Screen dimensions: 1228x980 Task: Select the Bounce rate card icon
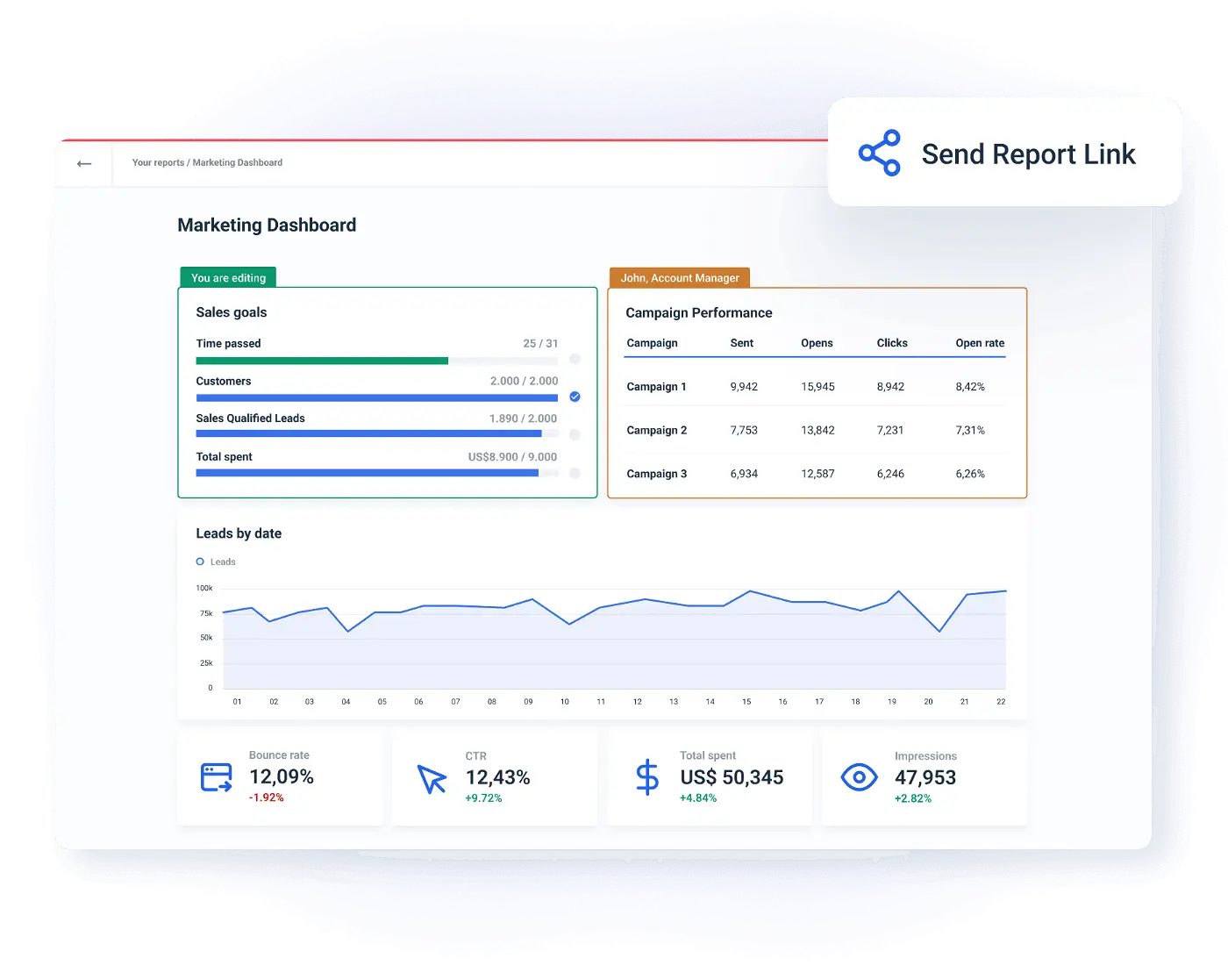click(215, 777)
